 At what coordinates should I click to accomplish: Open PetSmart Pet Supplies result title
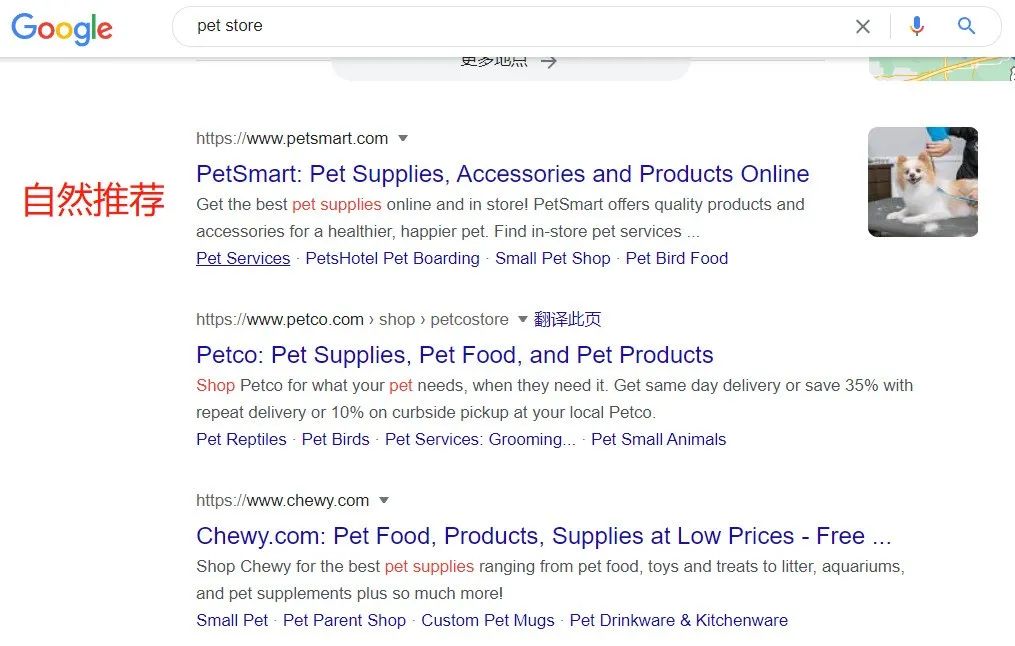(502, 174)
